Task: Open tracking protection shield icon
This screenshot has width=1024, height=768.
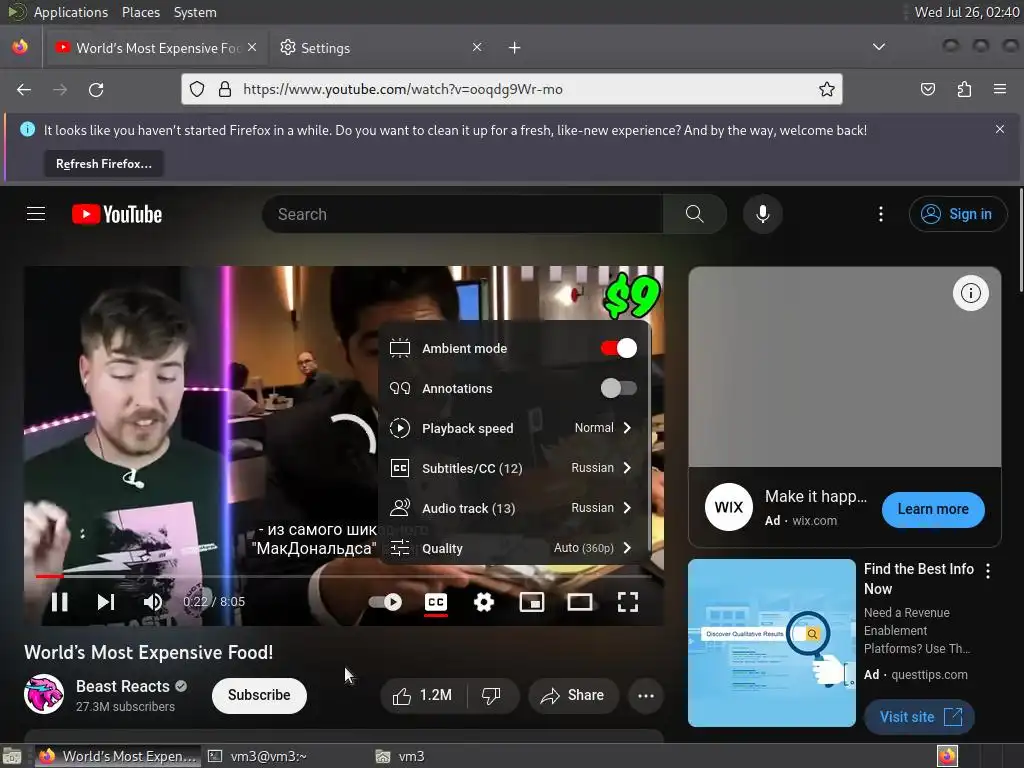Action: 197,89
